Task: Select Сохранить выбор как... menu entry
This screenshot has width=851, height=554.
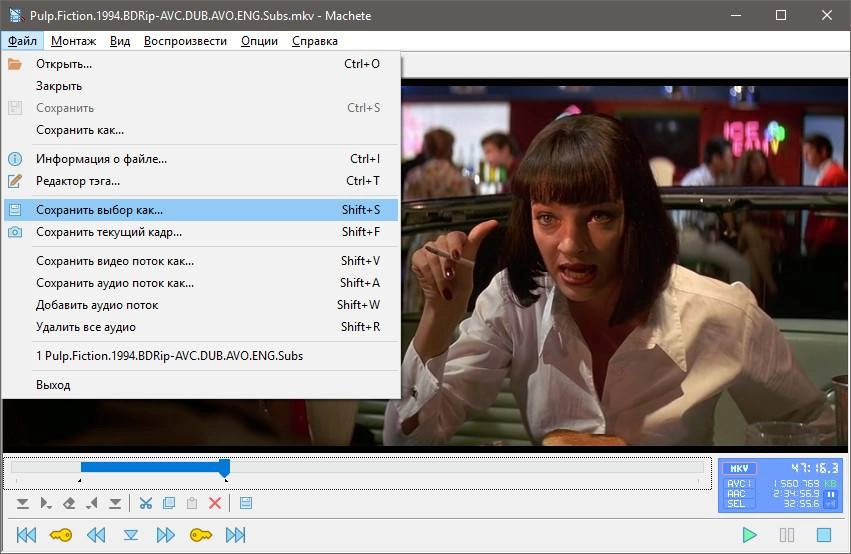Action: click(201, 210)
